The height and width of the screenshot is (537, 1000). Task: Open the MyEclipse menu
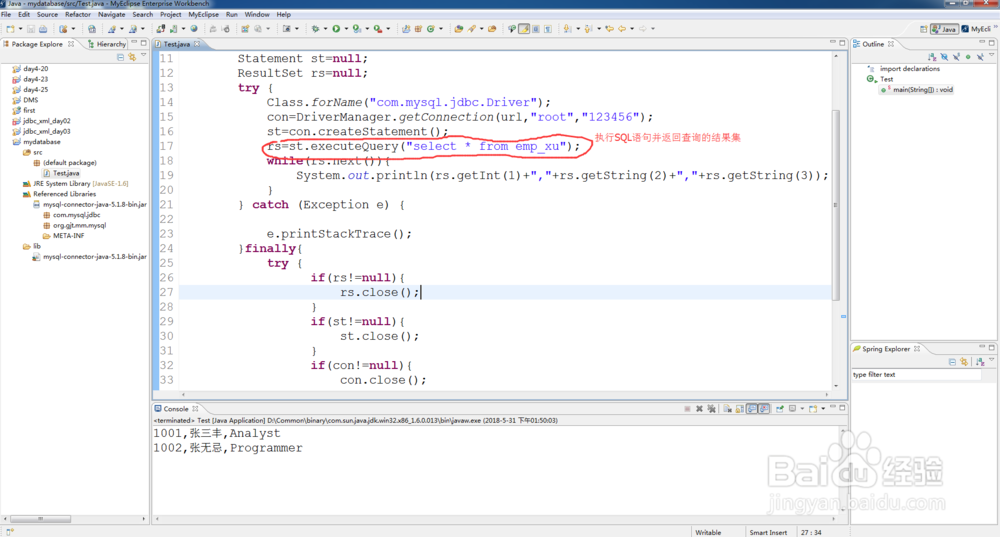203,14
